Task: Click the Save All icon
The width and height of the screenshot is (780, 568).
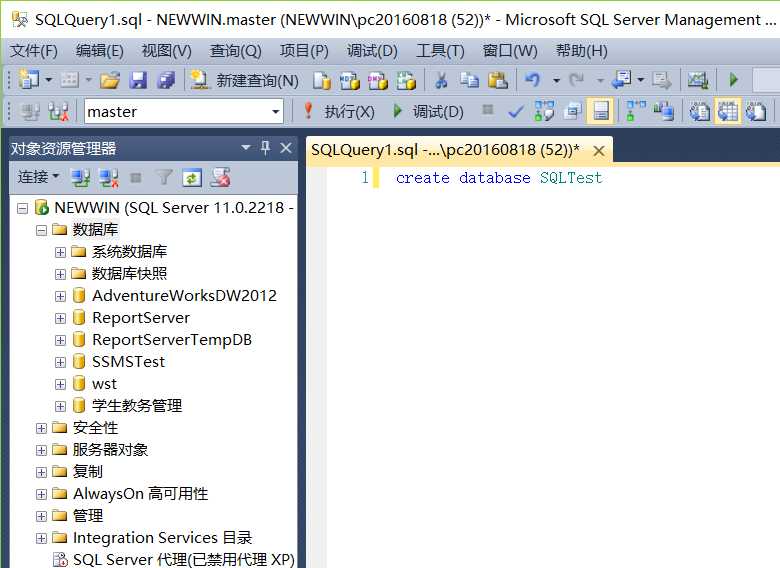Action: click(166, 80)
